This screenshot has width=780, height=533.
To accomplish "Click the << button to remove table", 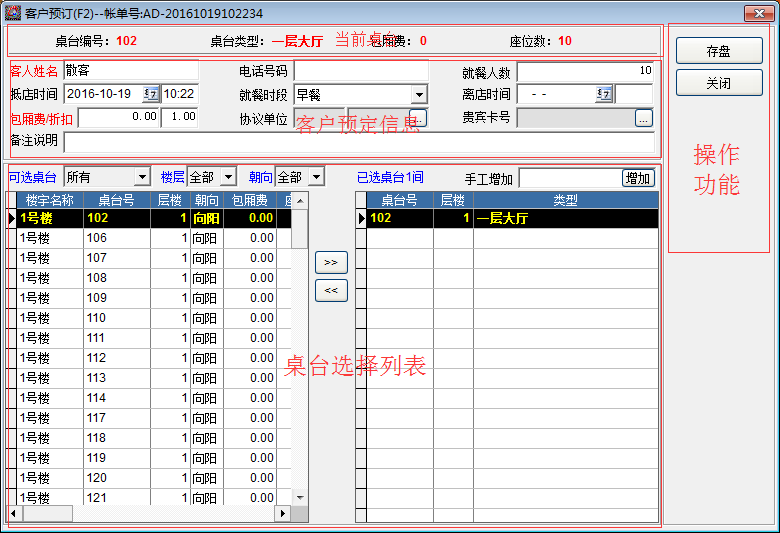I will (331, 291).
